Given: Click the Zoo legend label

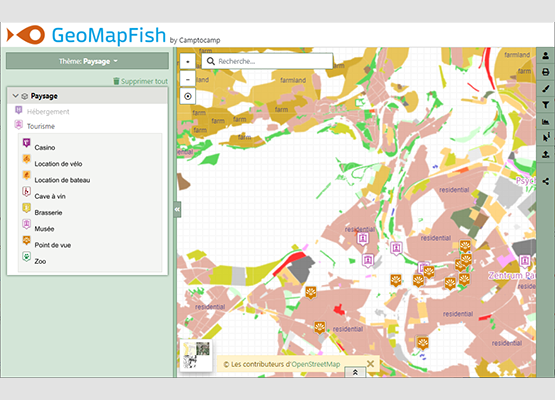Looking at the screenshot, I should pyautogui.click(x=40, y=262).
